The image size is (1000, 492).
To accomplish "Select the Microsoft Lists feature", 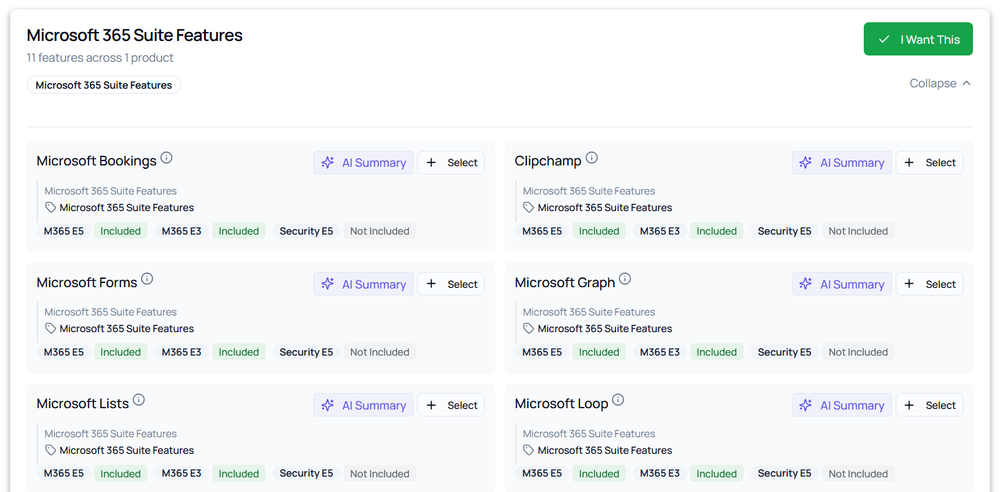I will [x=451, y=405].
